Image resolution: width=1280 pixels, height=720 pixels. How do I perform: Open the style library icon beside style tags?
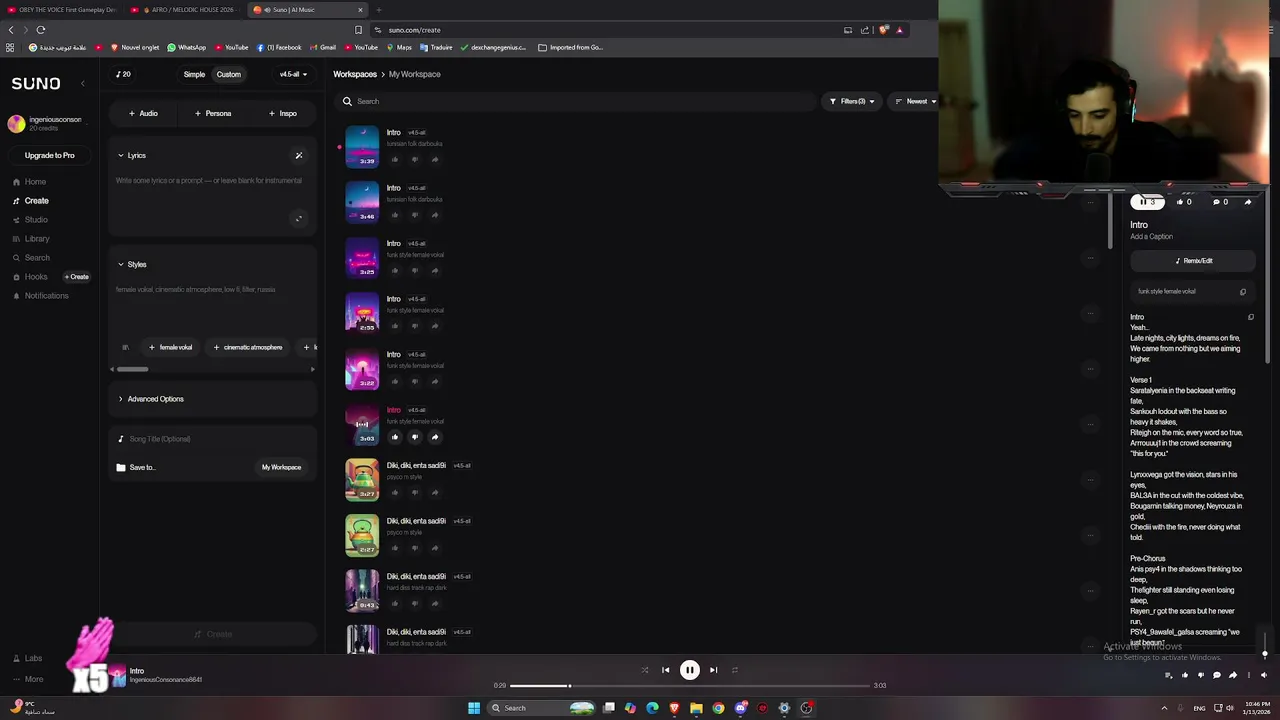(125, 347)
